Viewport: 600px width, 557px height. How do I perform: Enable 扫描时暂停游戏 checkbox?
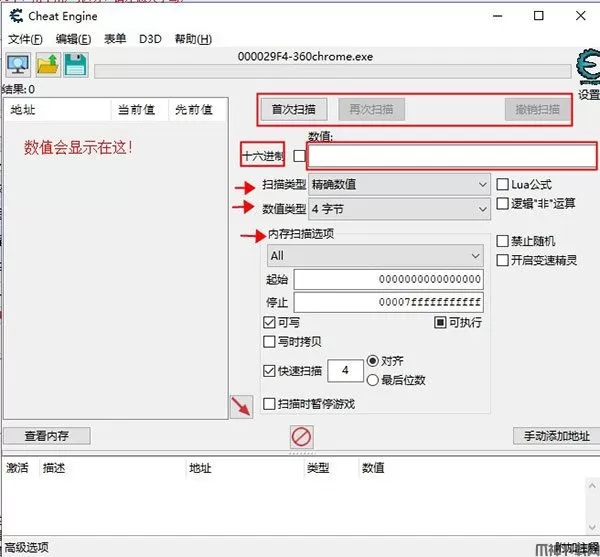269,404
